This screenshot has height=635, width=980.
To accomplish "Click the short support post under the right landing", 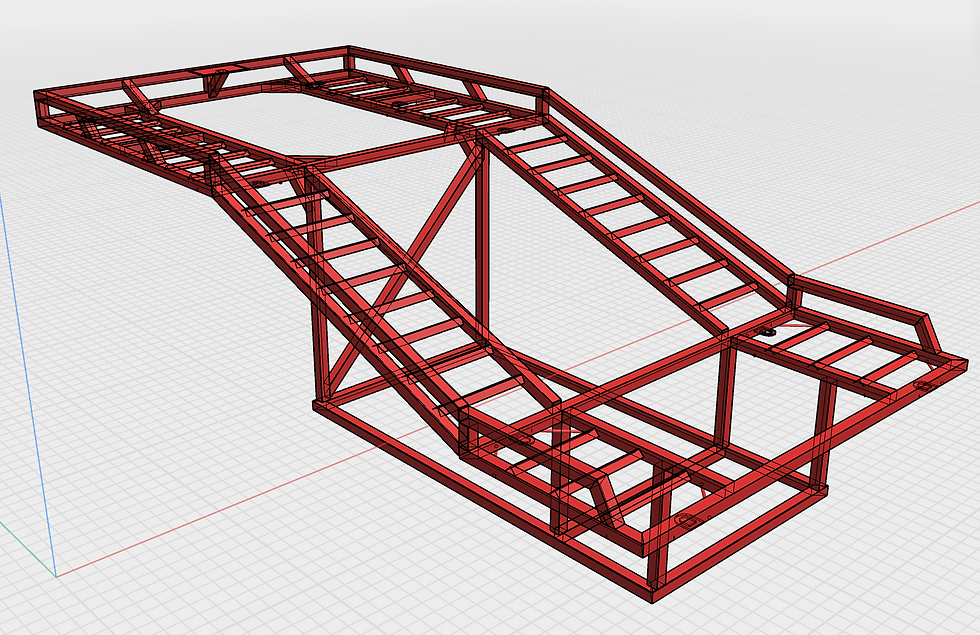I will click(725, 396).
